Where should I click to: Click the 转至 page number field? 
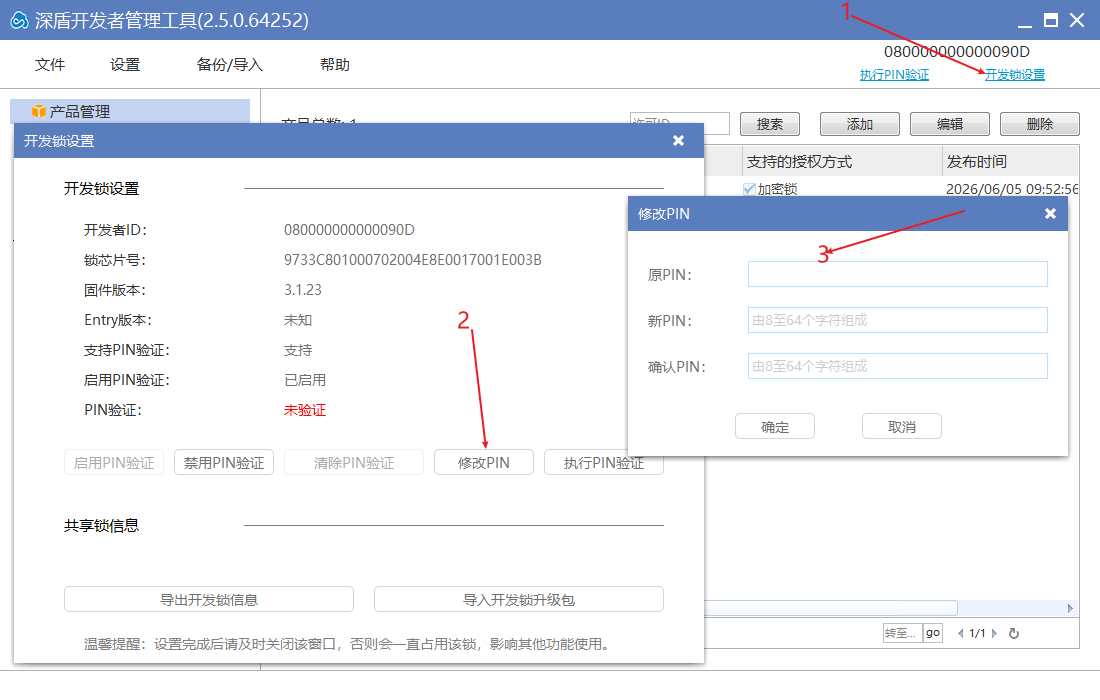[x=902, y=633]
